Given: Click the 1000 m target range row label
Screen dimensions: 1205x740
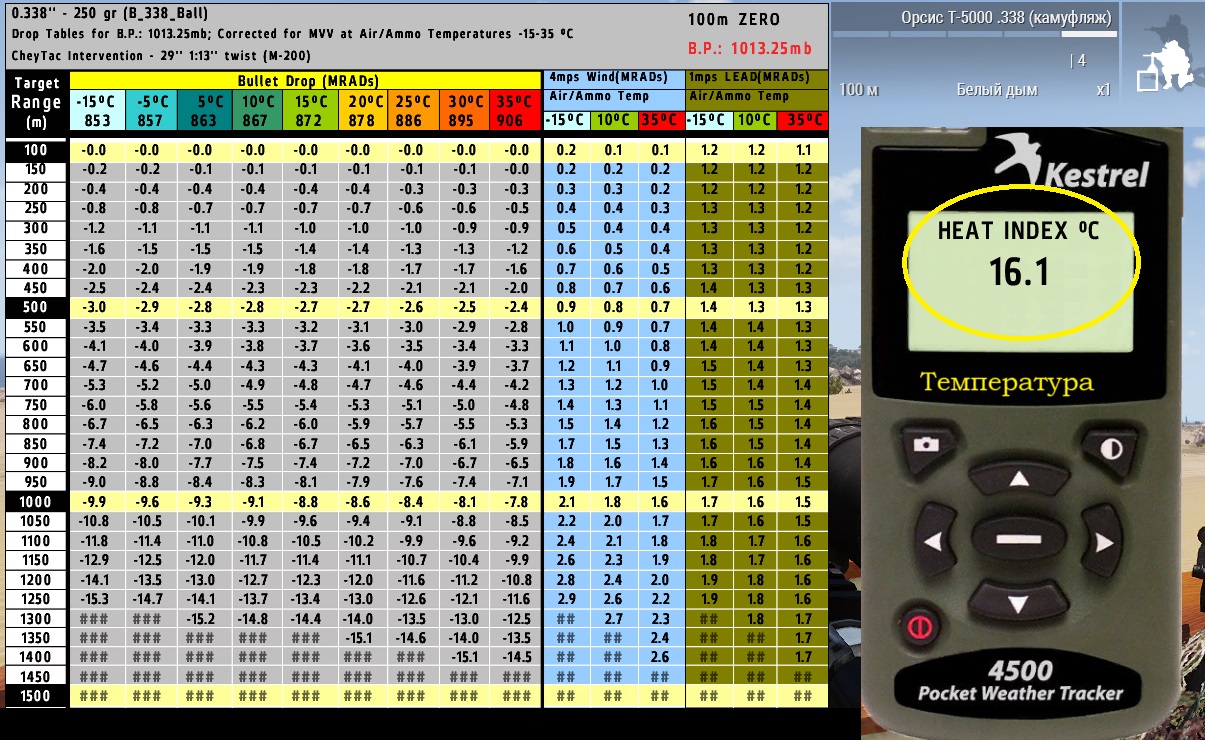Looking at the screenshot, I should [36, 502].
